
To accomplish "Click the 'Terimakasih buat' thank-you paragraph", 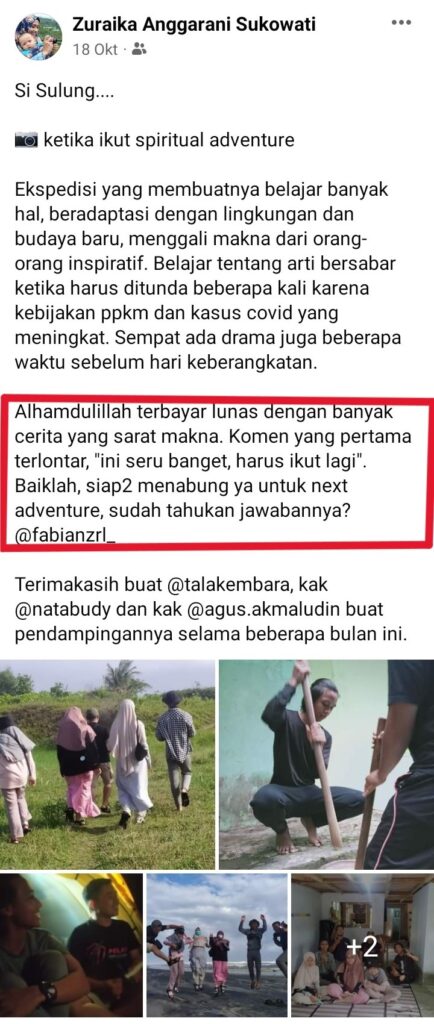I will (x=210, y=611).
